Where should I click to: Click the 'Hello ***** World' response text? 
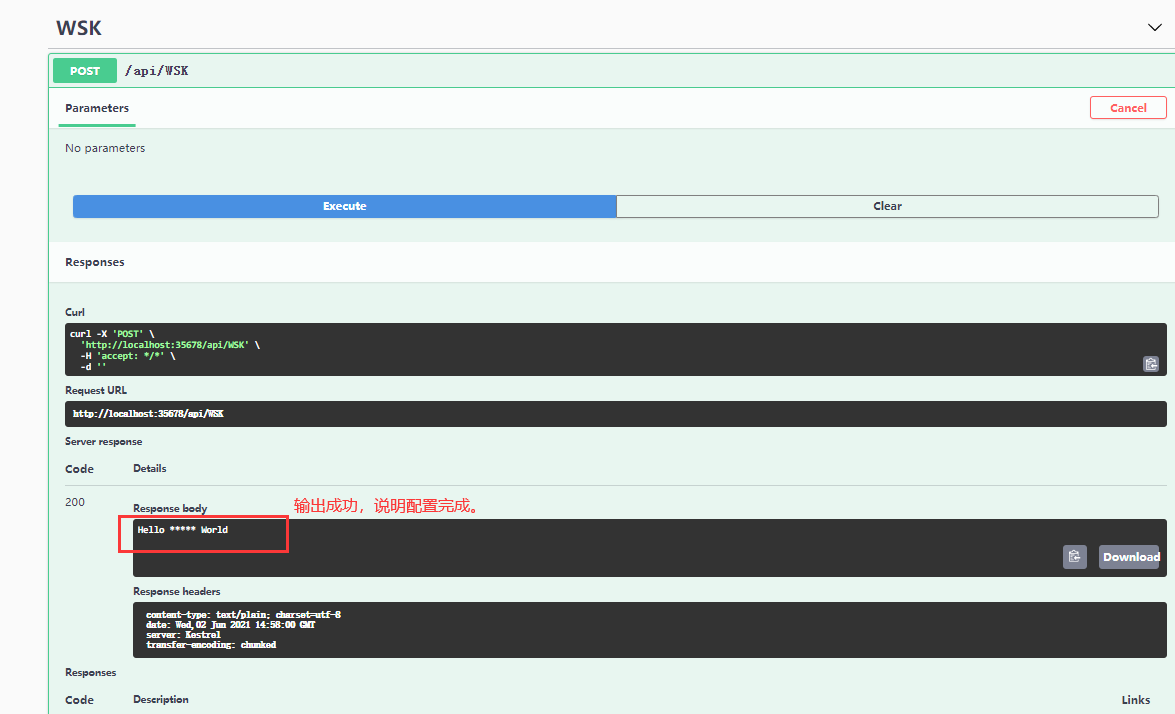tap(183, 530)
